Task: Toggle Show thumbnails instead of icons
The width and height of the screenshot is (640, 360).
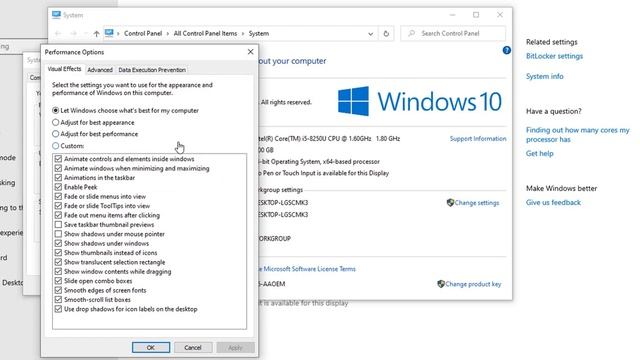Action: pos(58,253)
